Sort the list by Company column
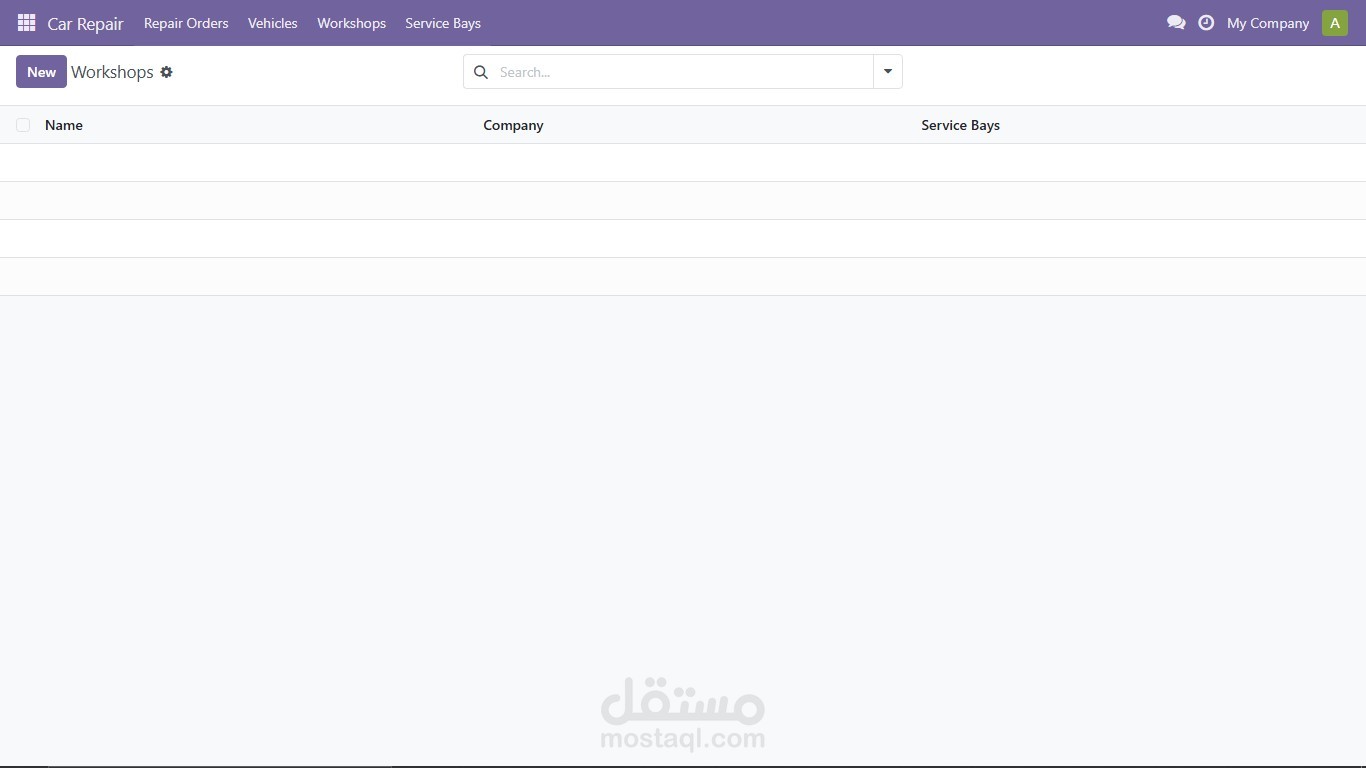This screenshot has width=1366, height=768. [513, 125]
